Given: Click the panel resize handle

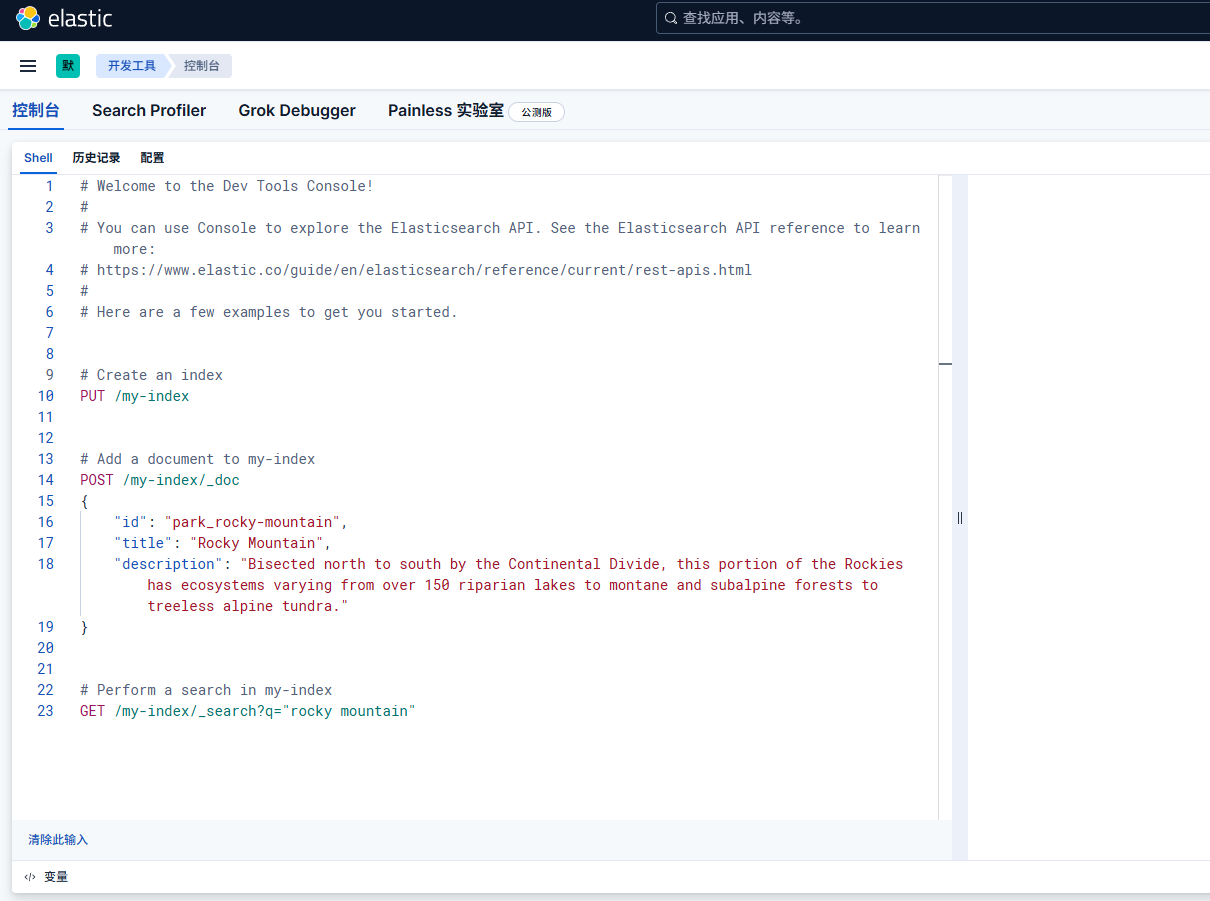Looking at the screenshot, I should click(x=960, y=518).
